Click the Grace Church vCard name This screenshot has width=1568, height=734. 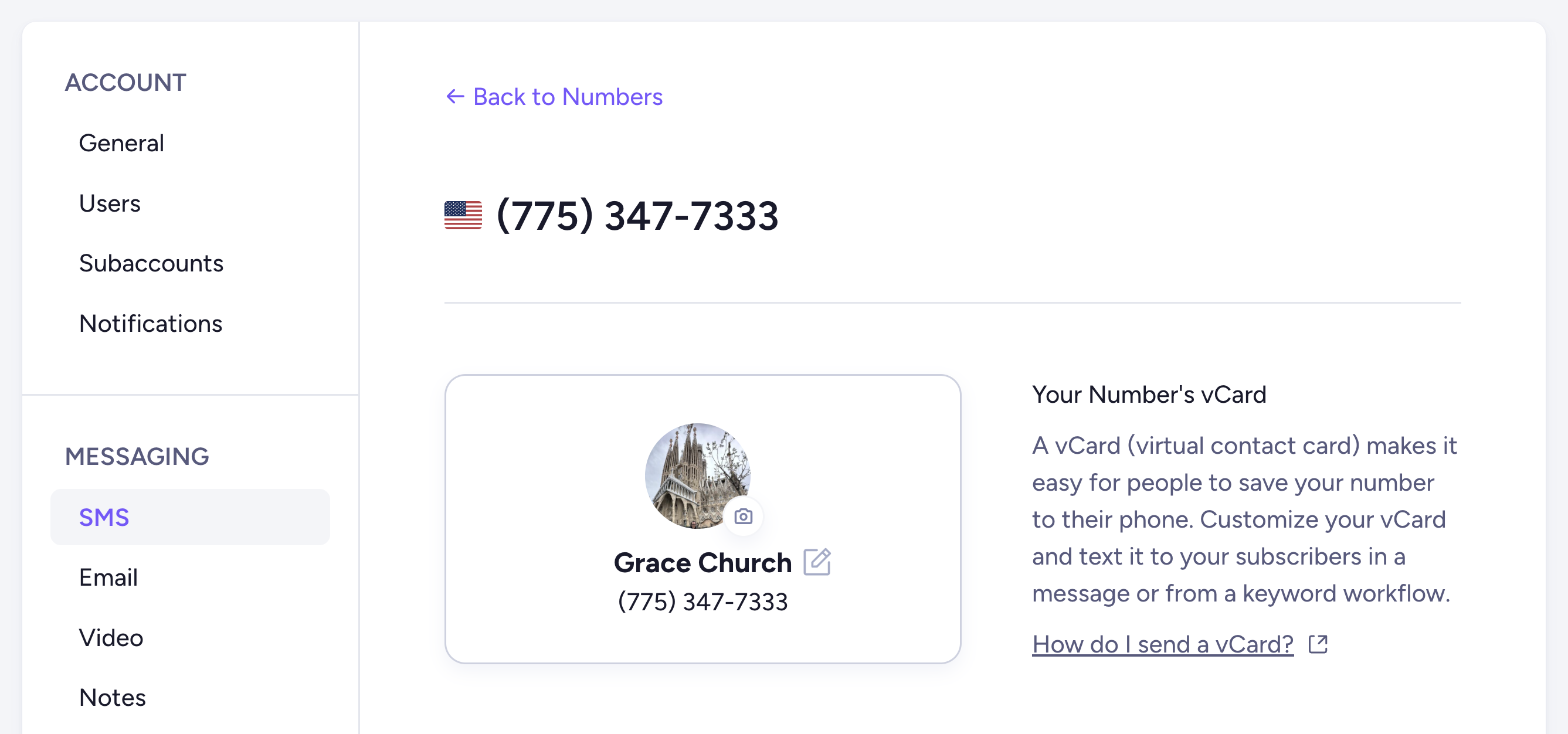(702, 562)
